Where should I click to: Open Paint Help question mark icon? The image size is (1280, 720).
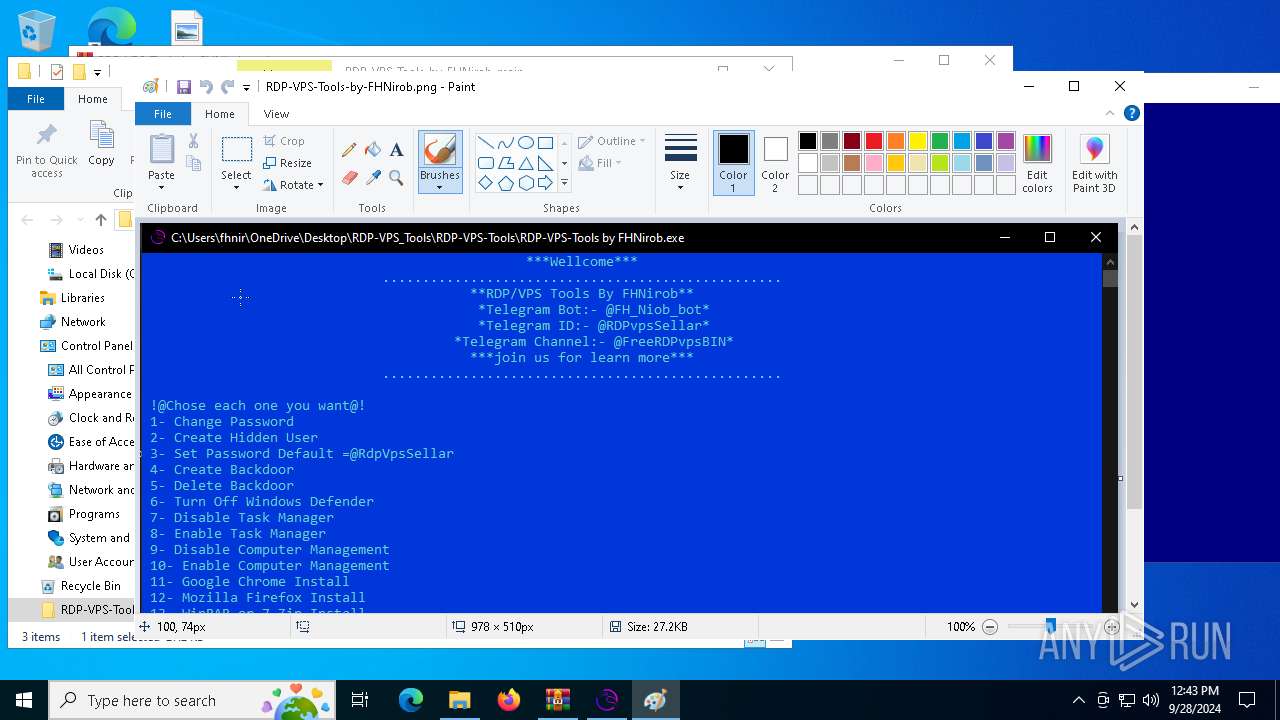[1131, 114]
